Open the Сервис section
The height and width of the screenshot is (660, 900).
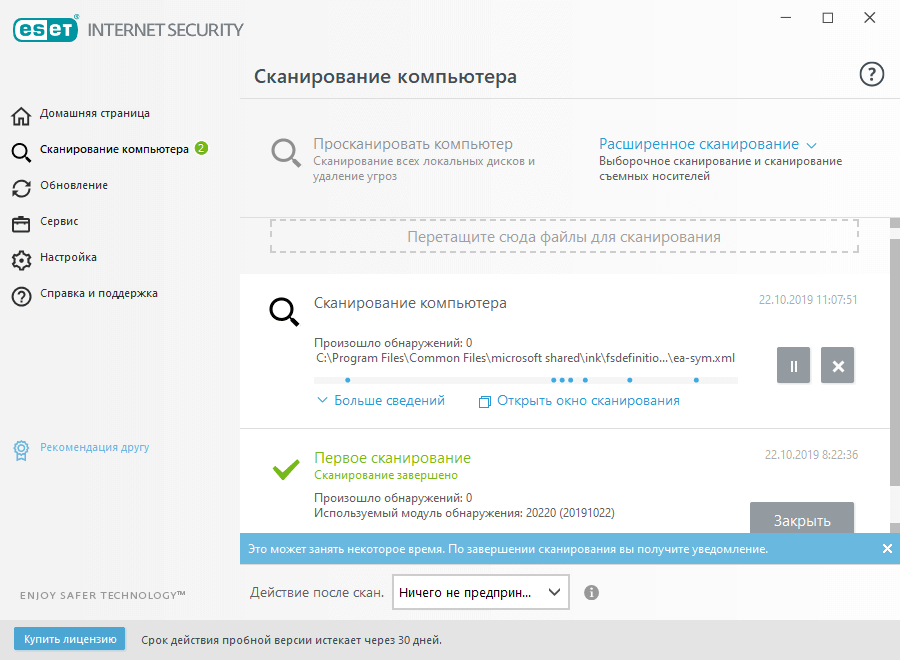59,221
